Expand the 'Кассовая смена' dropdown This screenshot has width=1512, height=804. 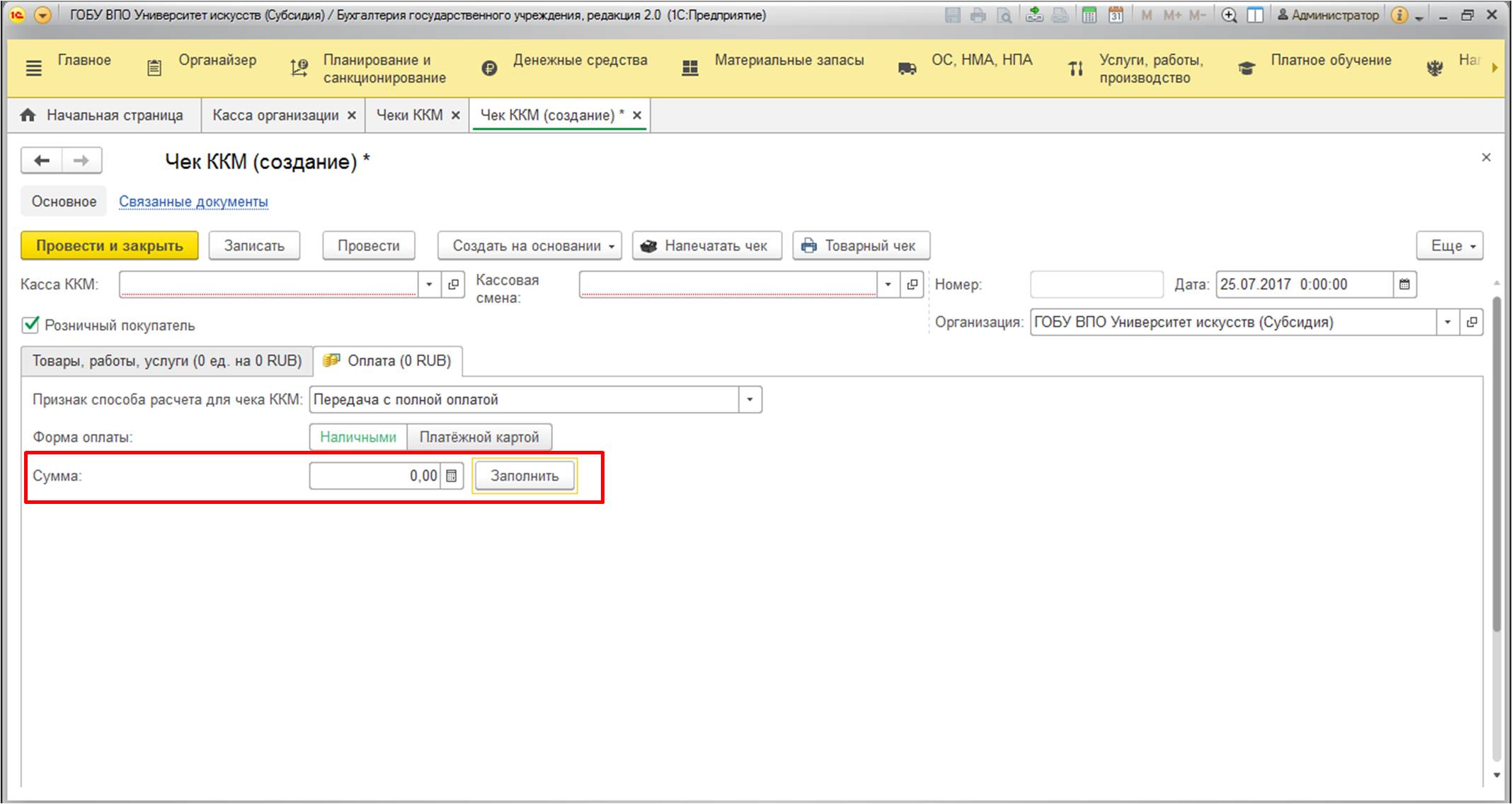894,284
